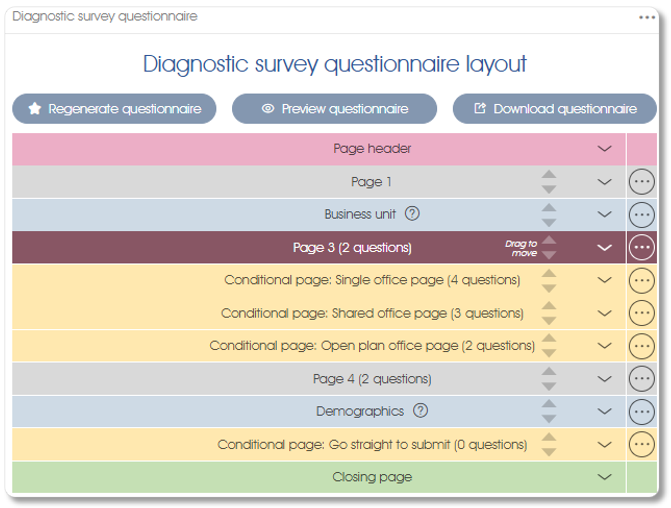Expand the Demographics row chevron
This screenshot has height=508, width=671.
604,411
